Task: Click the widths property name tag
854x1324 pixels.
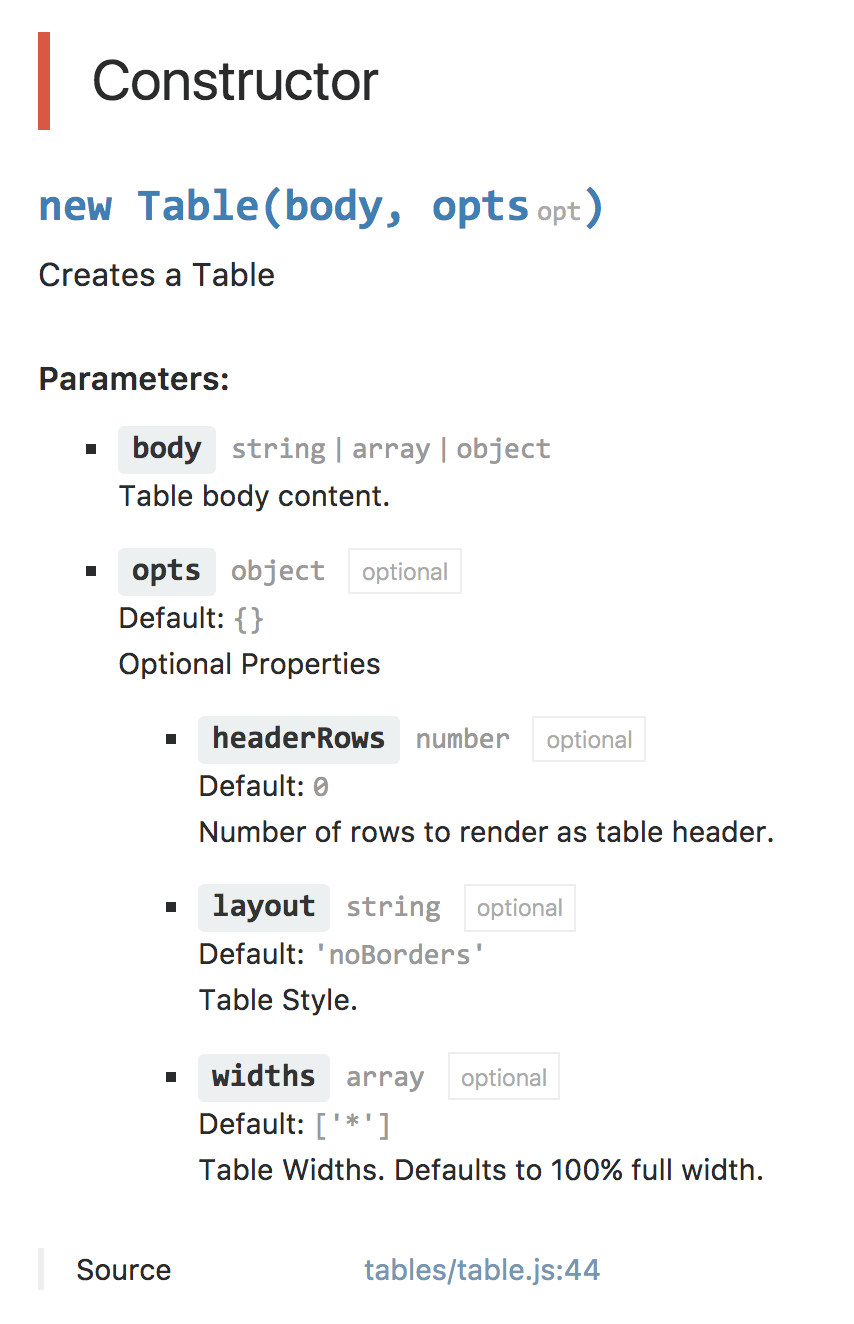Action: tap(264, 1077)
